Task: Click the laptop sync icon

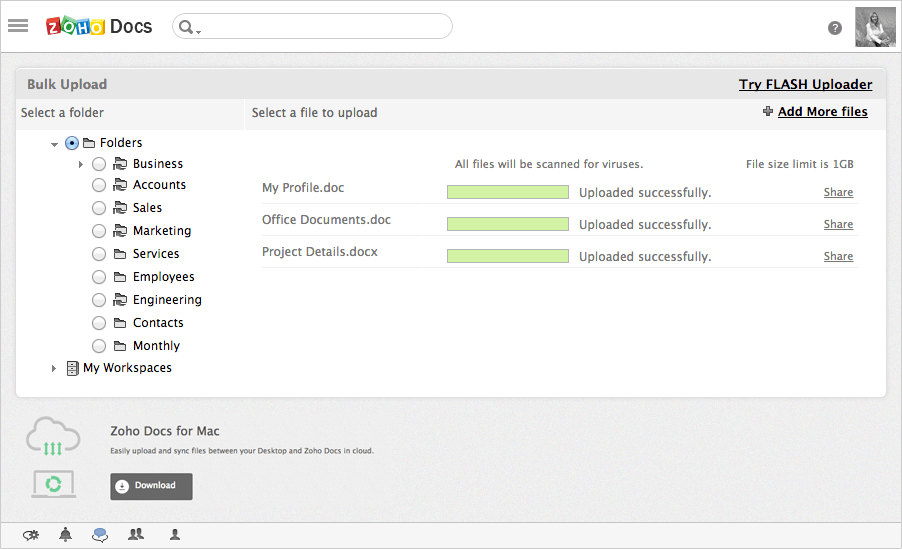Action: (53, 484)
